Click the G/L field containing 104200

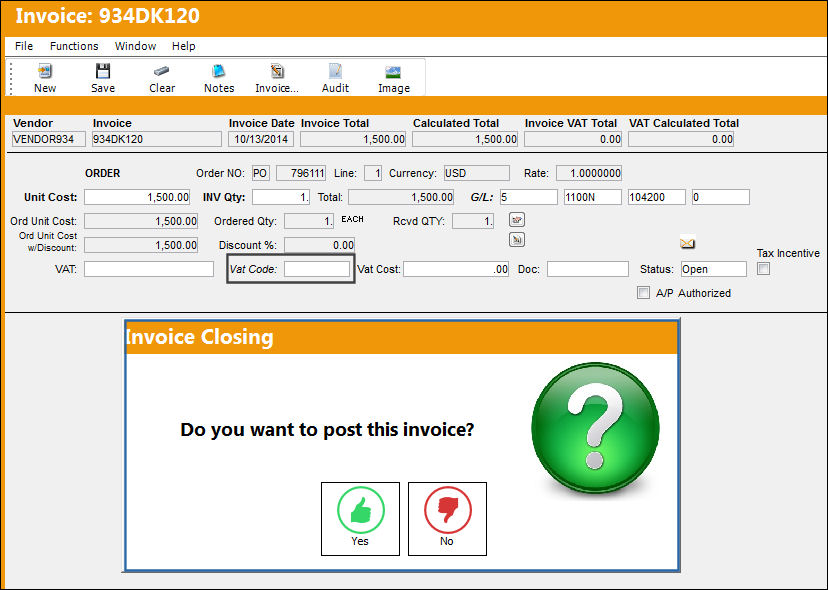coord(656,197)
